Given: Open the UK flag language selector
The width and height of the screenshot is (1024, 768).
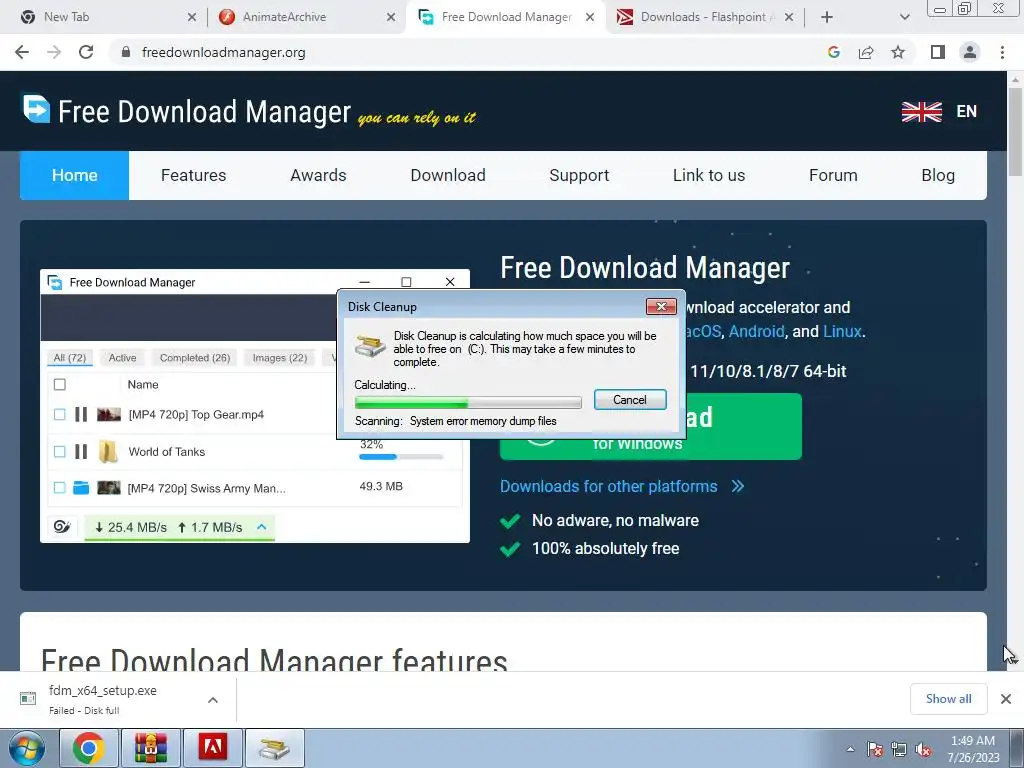Looking at the screenshot, I should 921,112.
